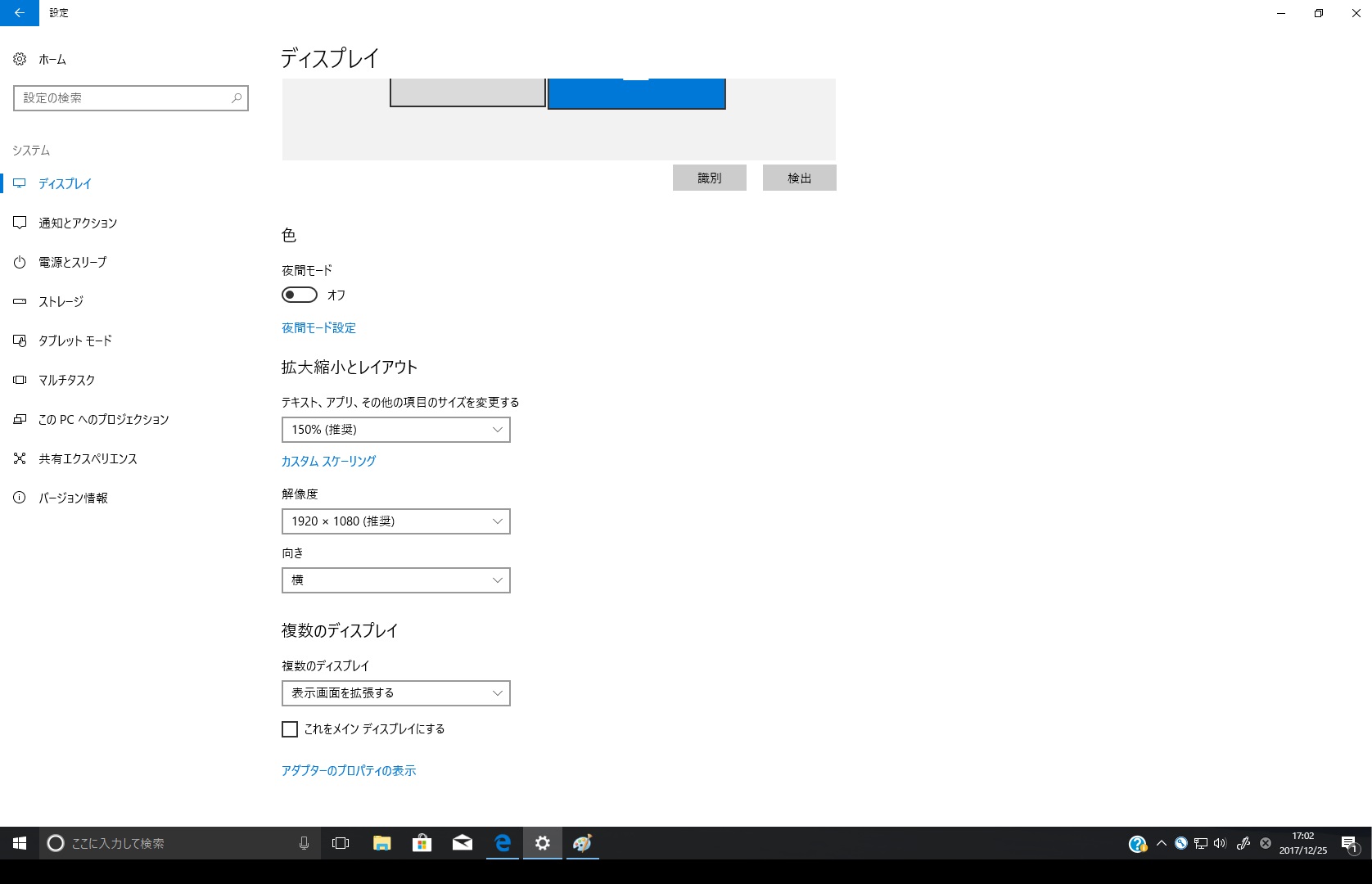Open the volume speaker tray icon
1372x884 pixels.
[x=1221, y=843]
